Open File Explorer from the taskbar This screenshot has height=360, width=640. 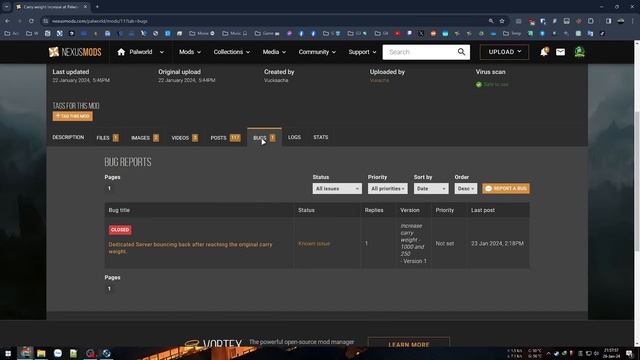click(x=41, y=353)
